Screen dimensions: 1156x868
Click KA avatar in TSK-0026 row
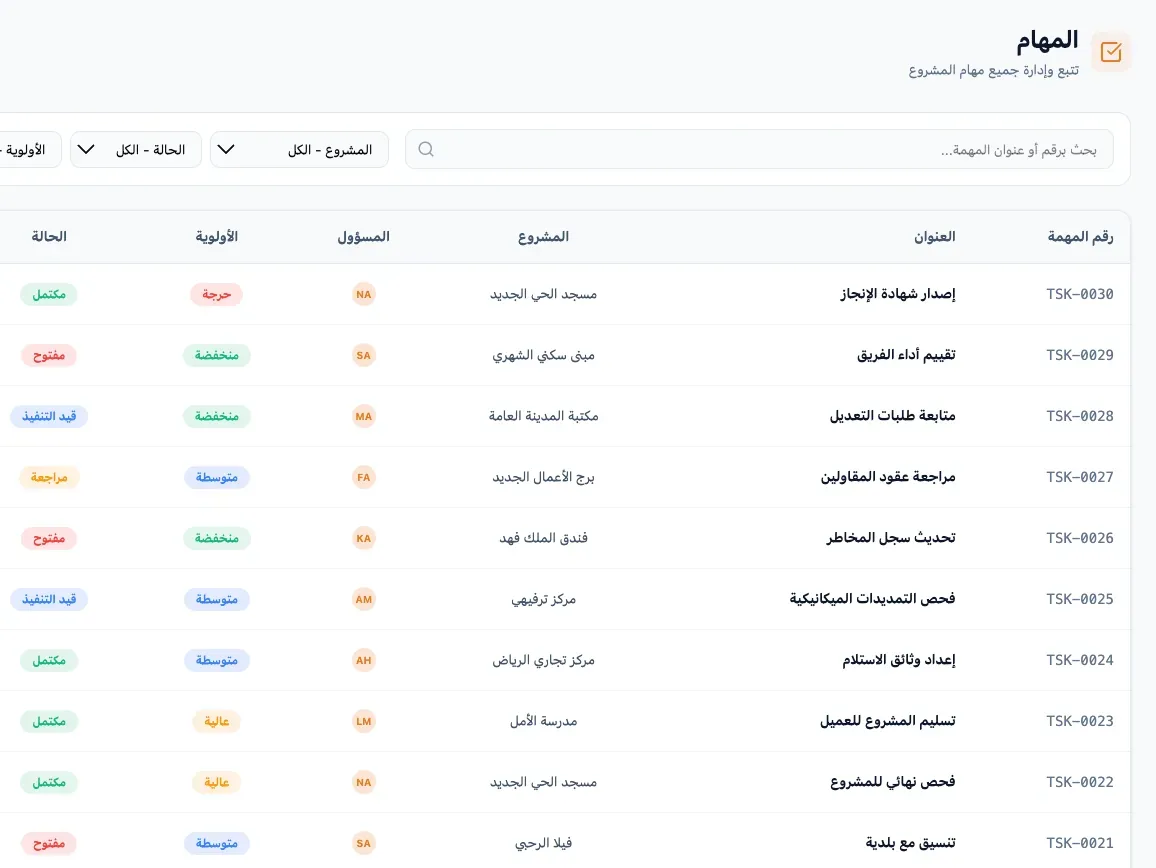coord(363,538)
